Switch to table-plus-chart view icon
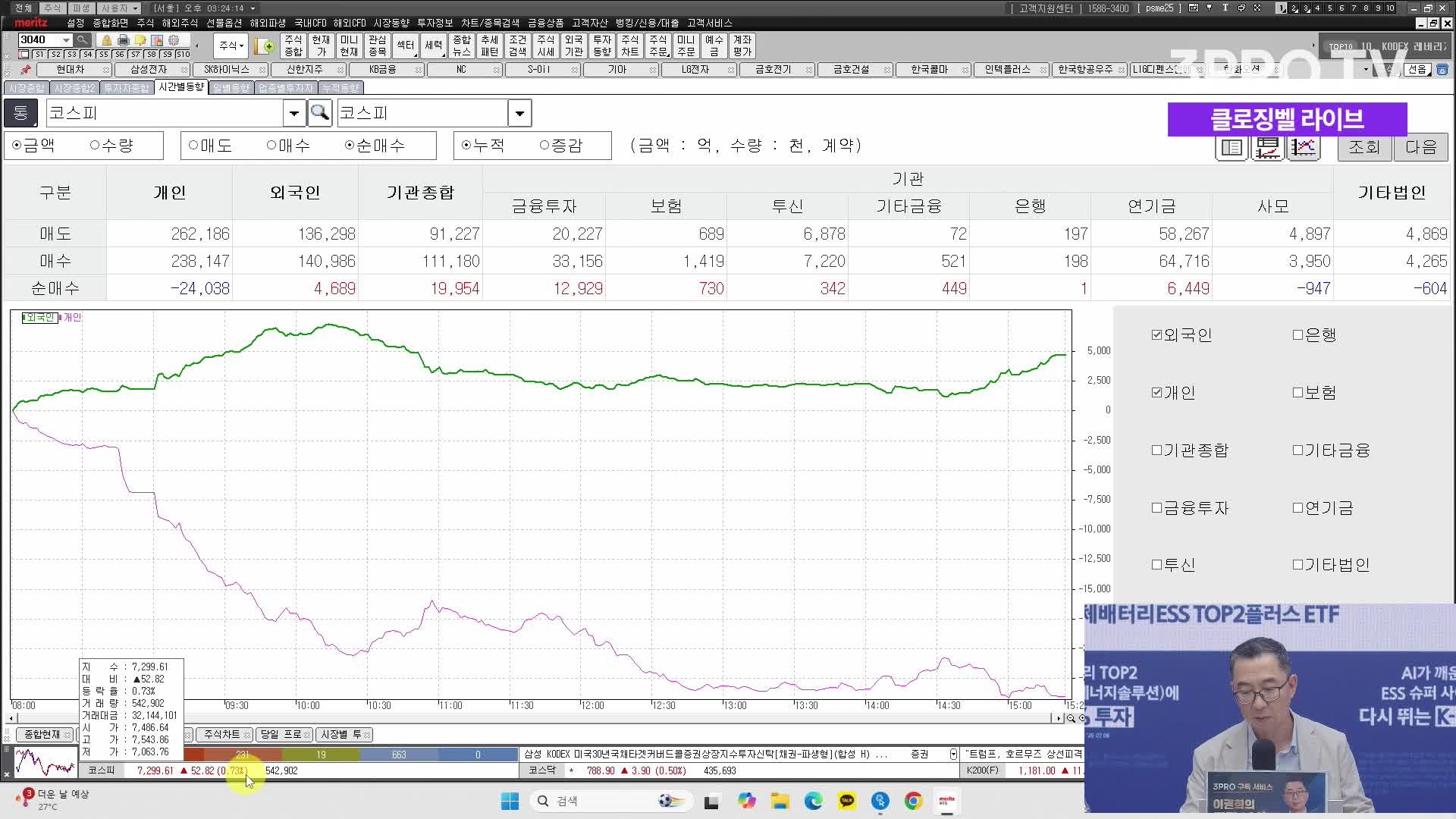The image size is (1456, 819). pos(1267,147)
